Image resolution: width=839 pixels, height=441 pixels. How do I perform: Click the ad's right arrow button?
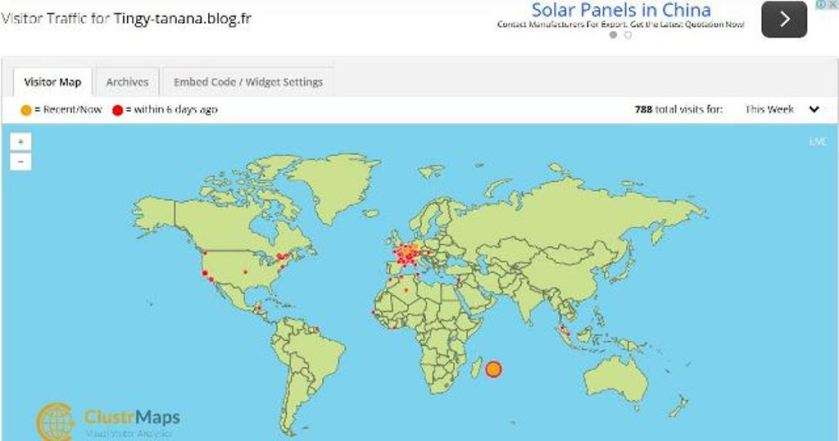[784, 19]
